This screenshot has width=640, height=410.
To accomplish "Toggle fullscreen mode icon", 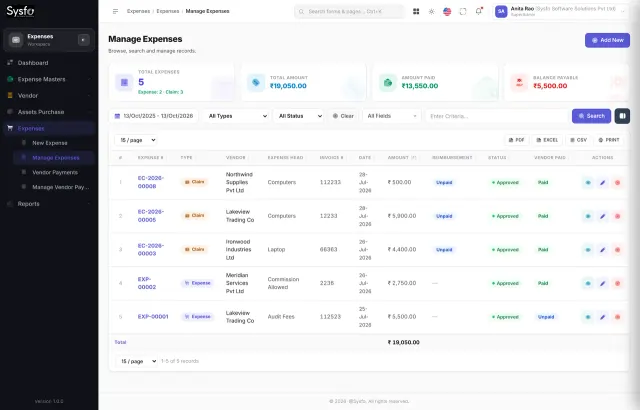I will coord(462,11).
